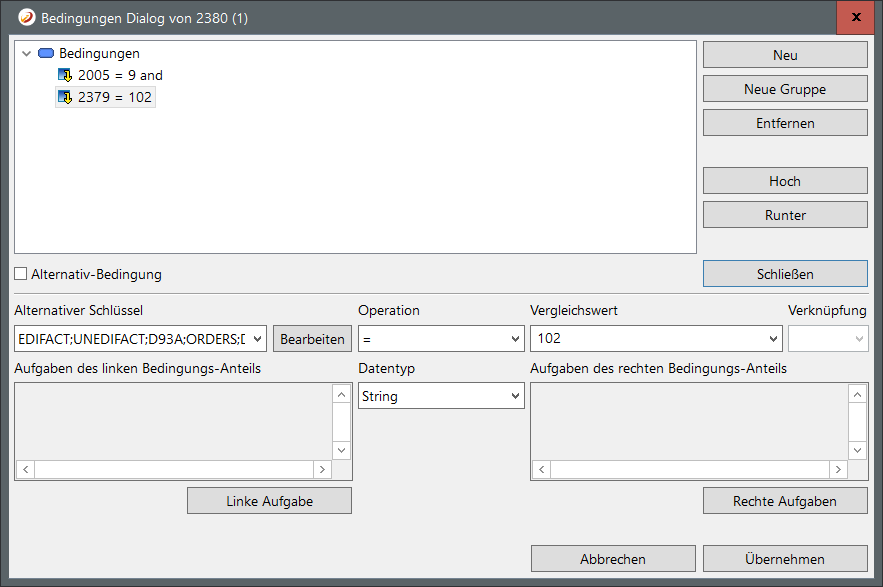Screen dimensions: 883x587
Task: Collapse the Bedingungen tree node
Action: tap(26, 53)
